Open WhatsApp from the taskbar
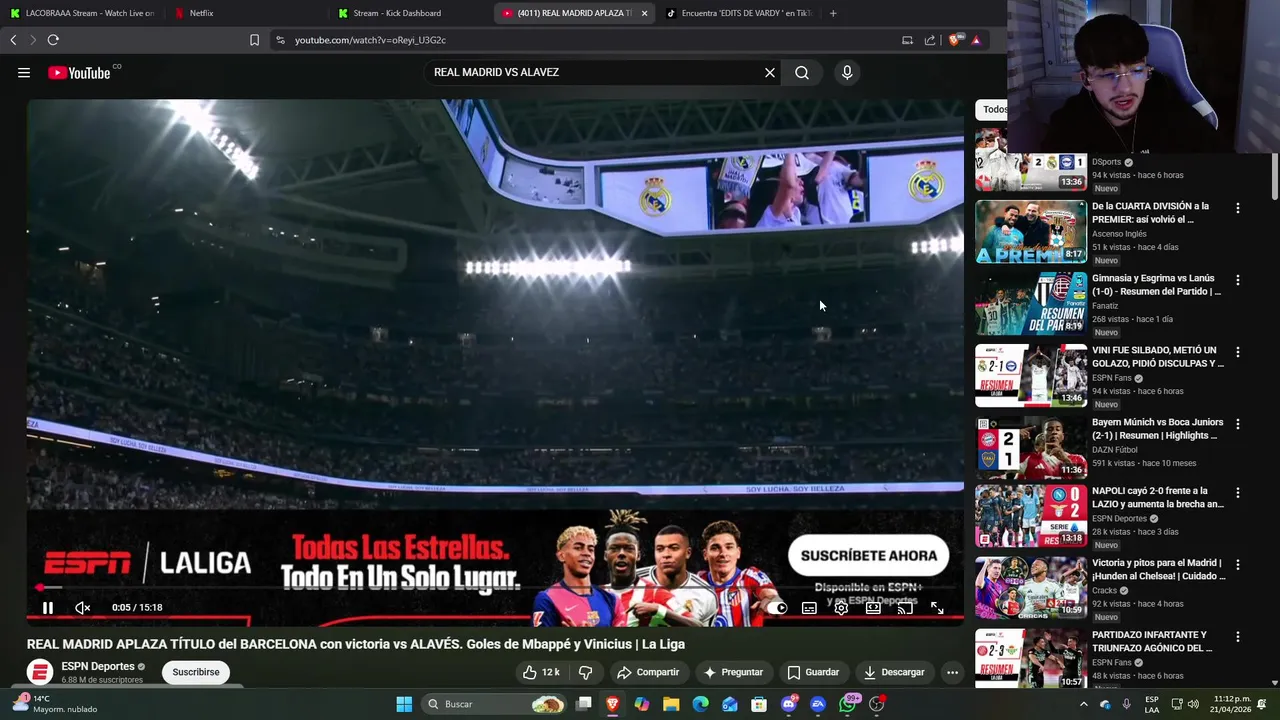 coord(848,704)
